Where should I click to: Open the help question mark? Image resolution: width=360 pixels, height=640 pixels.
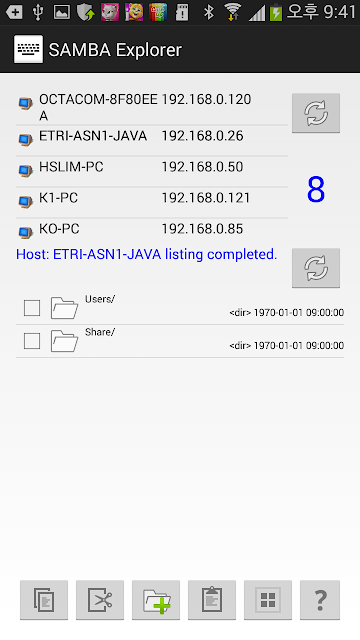[x=320, y=600]
